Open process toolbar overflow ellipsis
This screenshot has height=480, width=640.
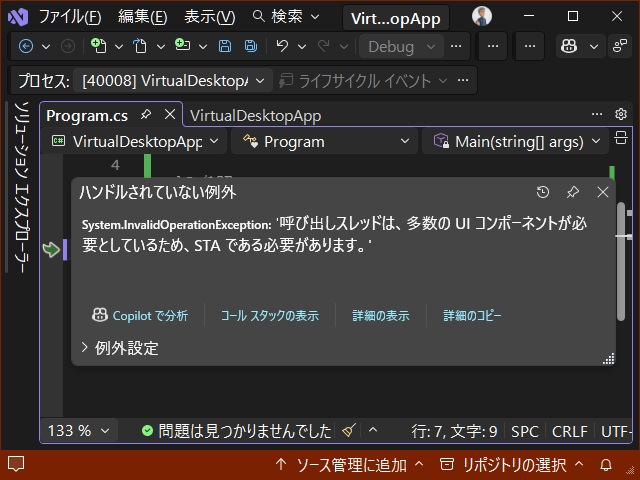463,80
